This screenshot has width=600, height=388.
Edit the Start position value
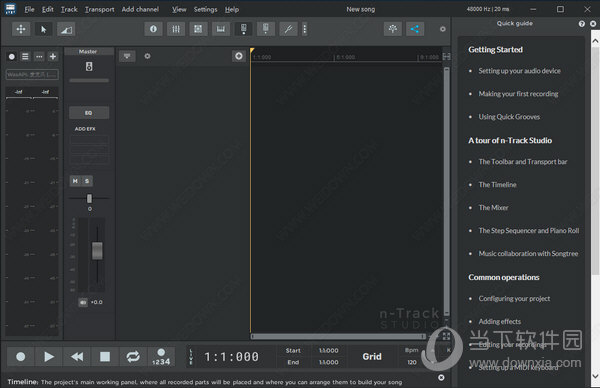(x=329, y=351)
